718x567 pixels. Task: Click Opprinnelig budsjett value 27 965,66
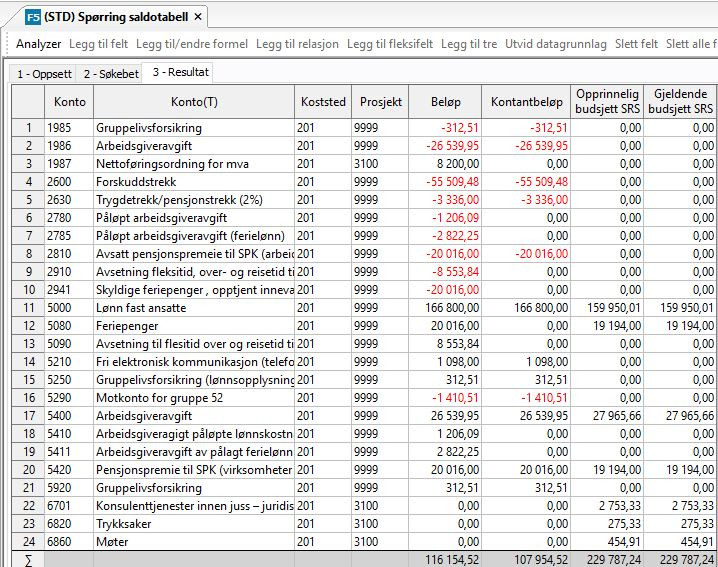(607, 416)
